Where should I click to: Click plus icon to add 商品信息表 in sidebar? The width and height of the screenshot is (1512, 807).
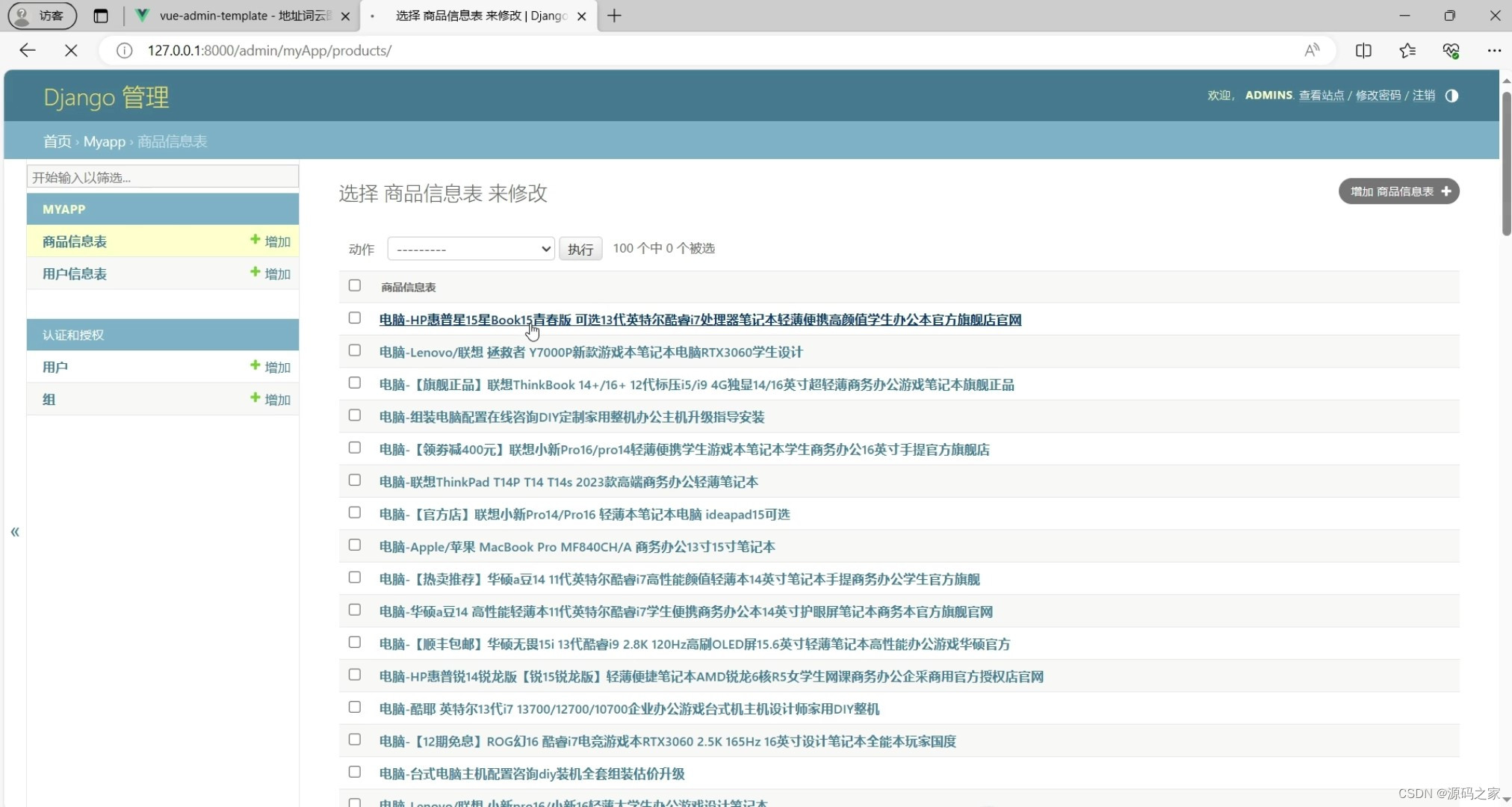pyautogui.click(x=255, y=240)
